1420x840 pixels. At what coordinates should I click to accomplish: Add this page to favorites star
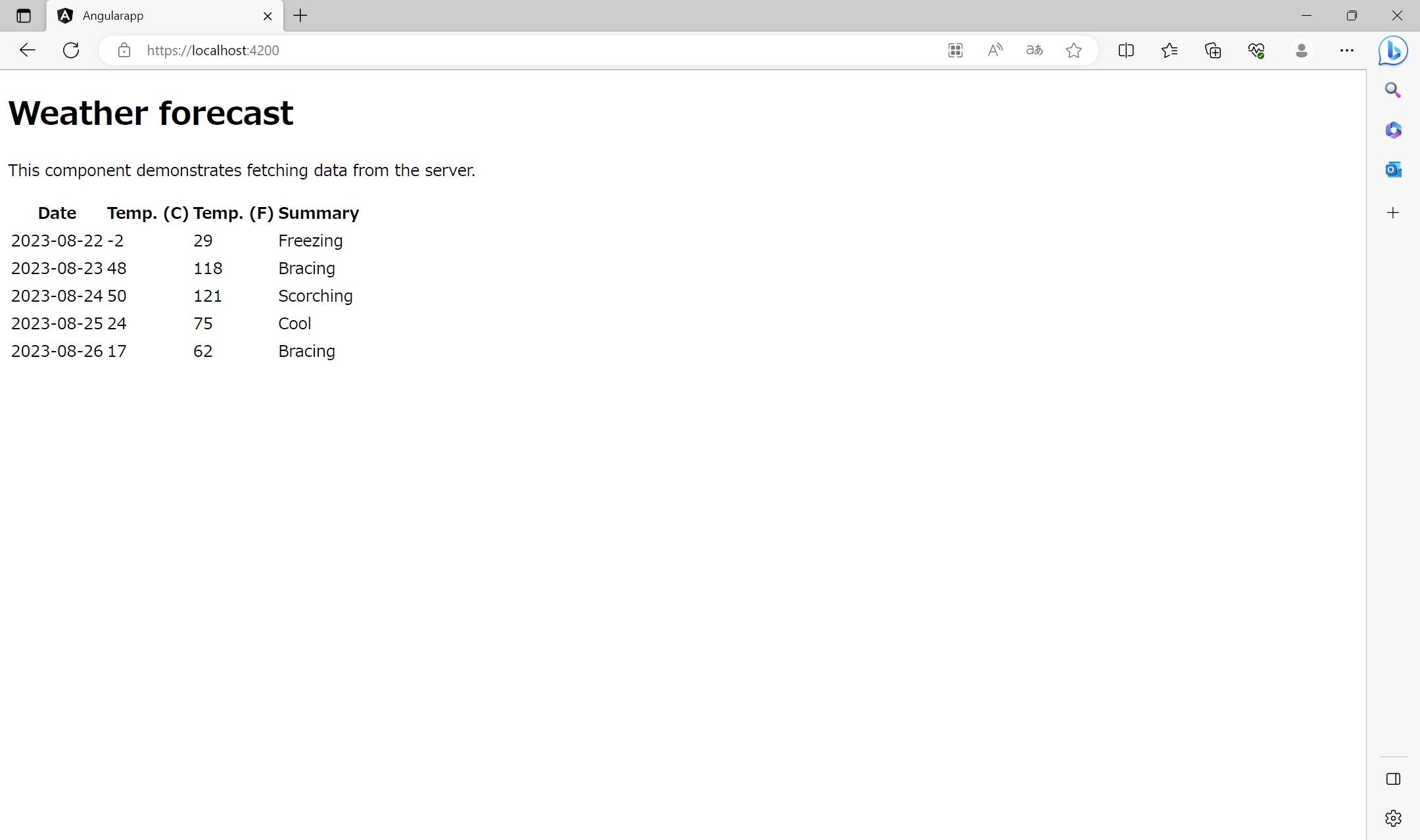tap(1074, 51)
